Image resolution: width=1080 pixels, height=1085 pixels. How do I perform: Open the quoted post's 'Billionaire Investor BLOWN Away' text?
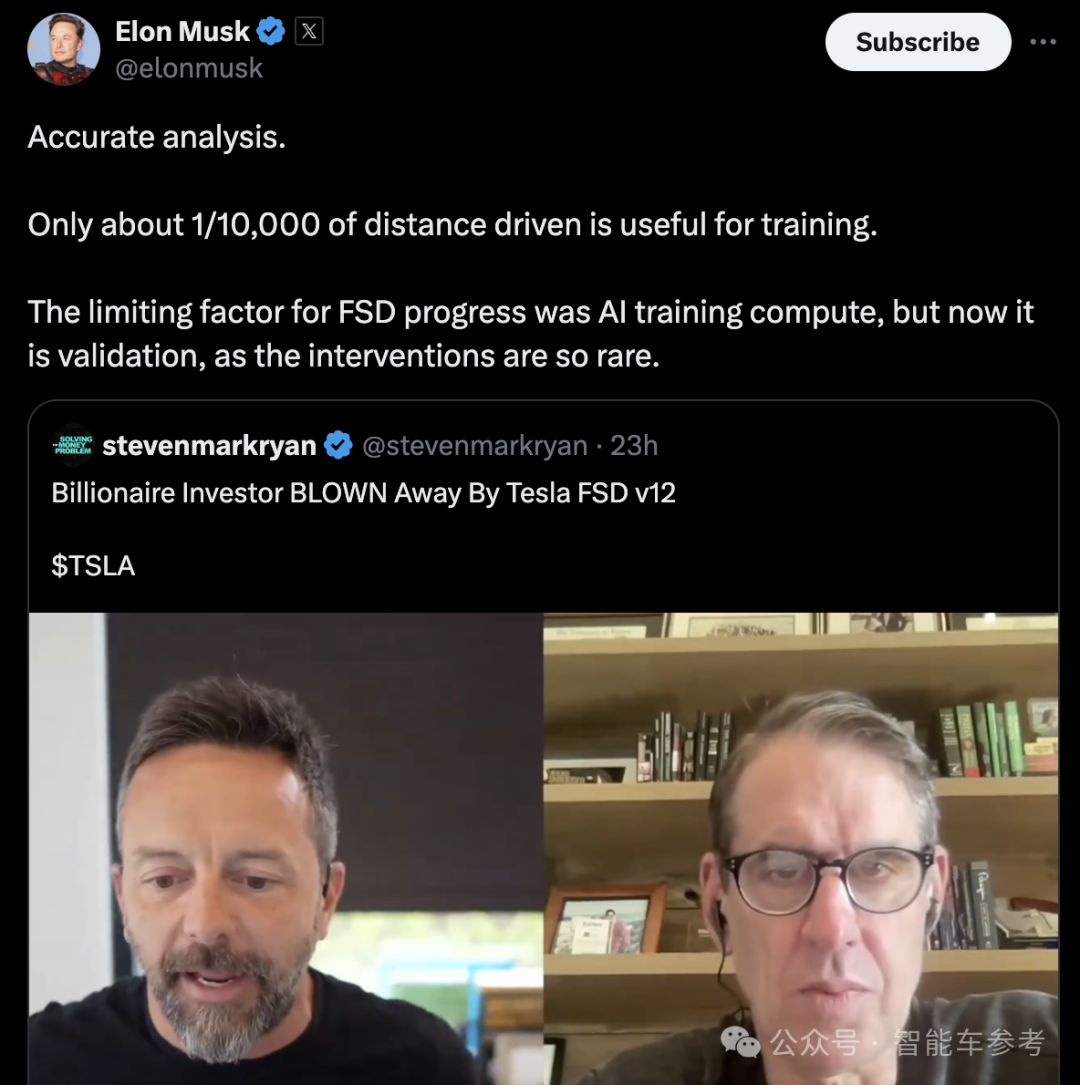point(363,493)
